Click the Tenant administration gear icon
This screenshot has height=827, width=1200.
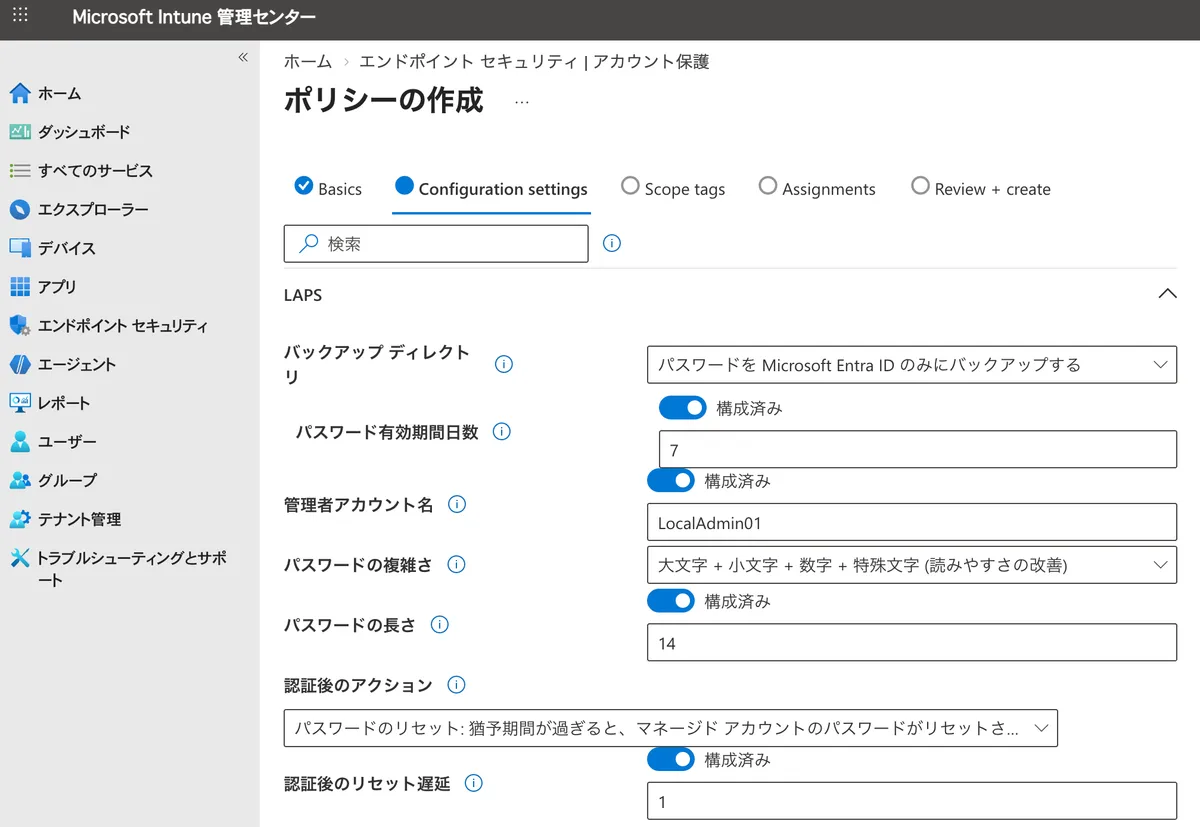click(x=20, y=519)
